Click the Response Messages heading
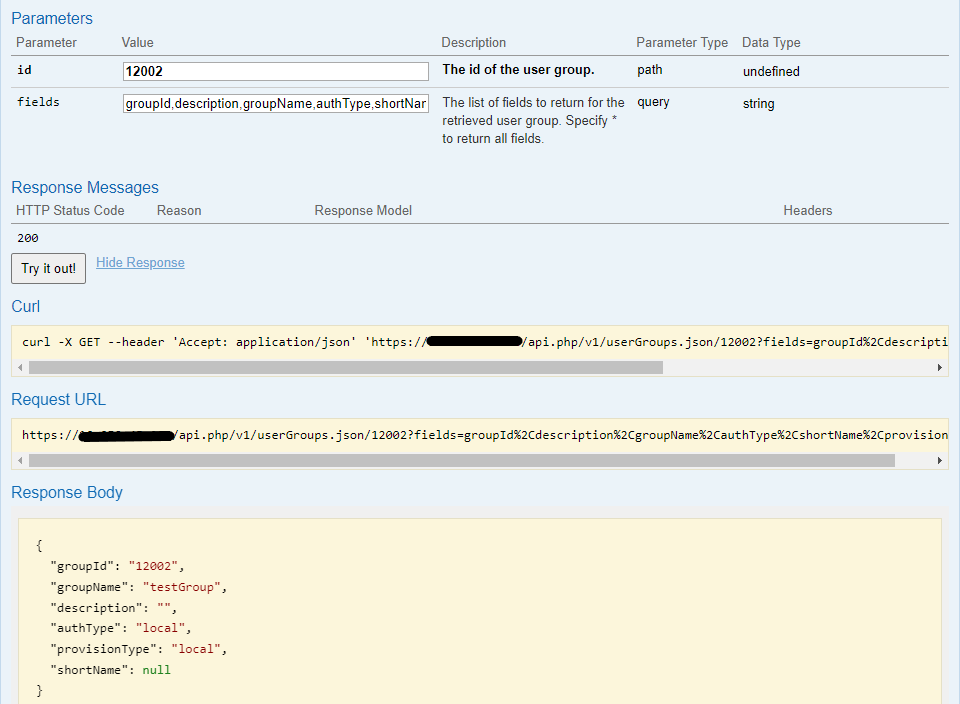This screenshot has width=960, height=704. 85,187
